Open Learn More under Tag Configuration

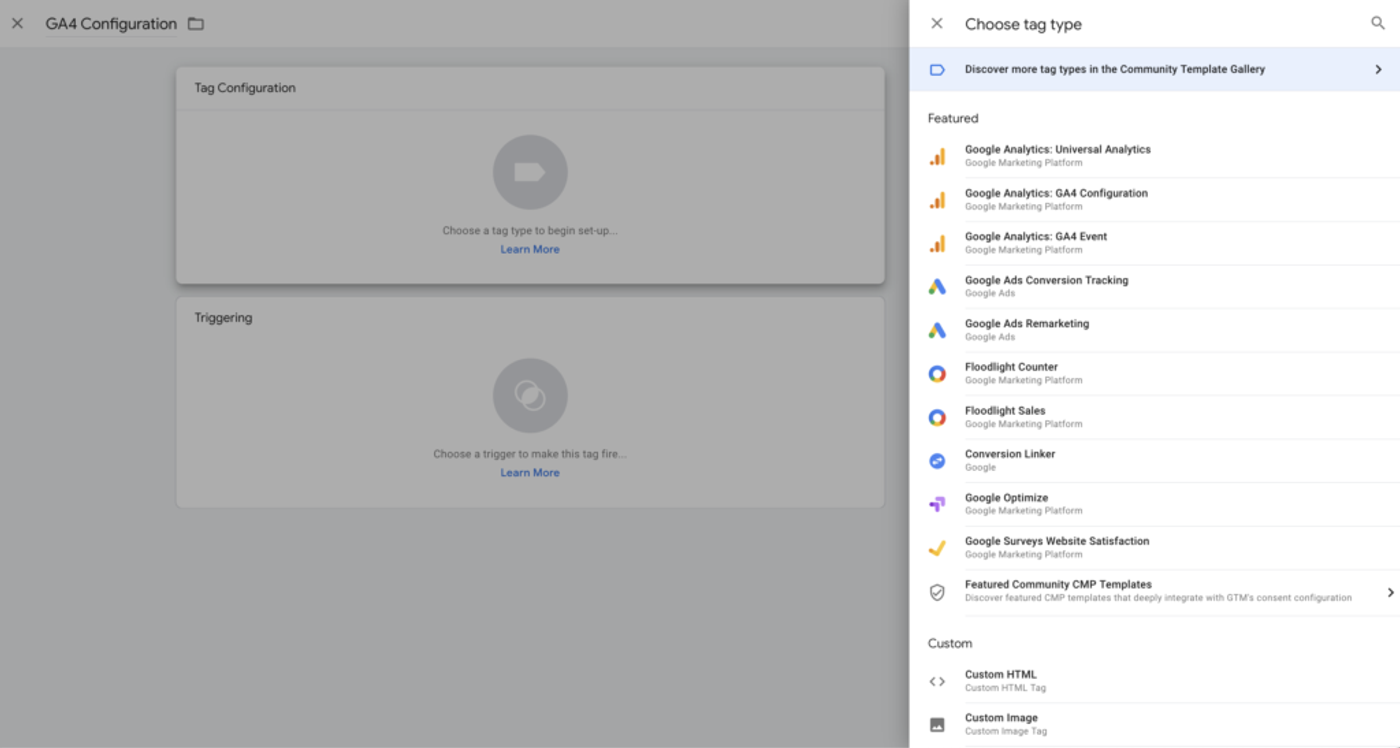tap(530, 250)
